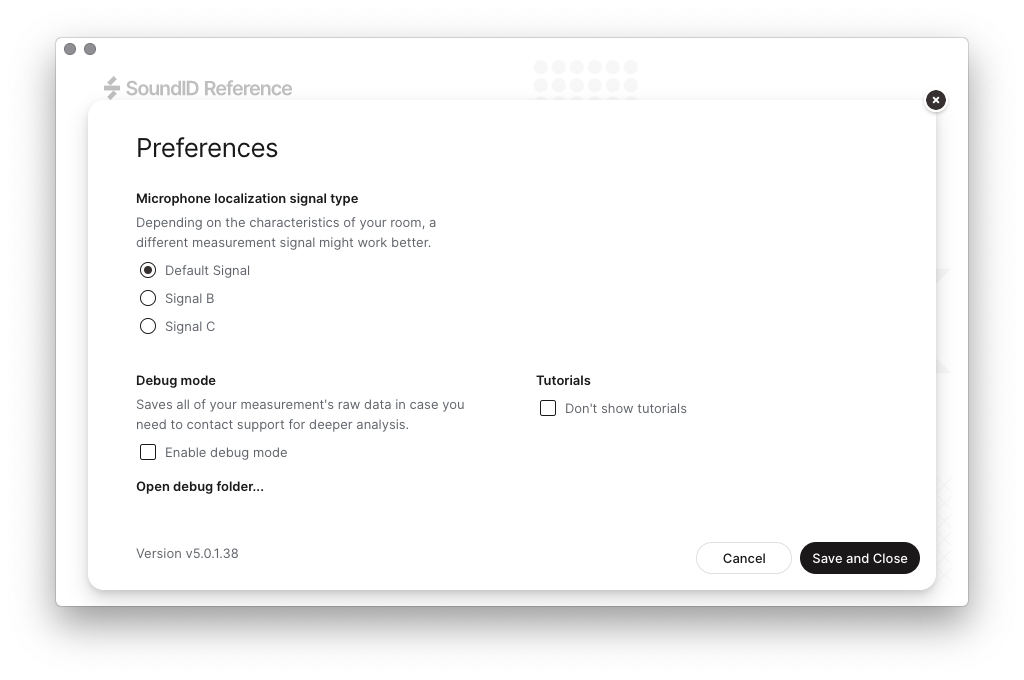Click the Tutorials section heading

click(x=563, y=380)
